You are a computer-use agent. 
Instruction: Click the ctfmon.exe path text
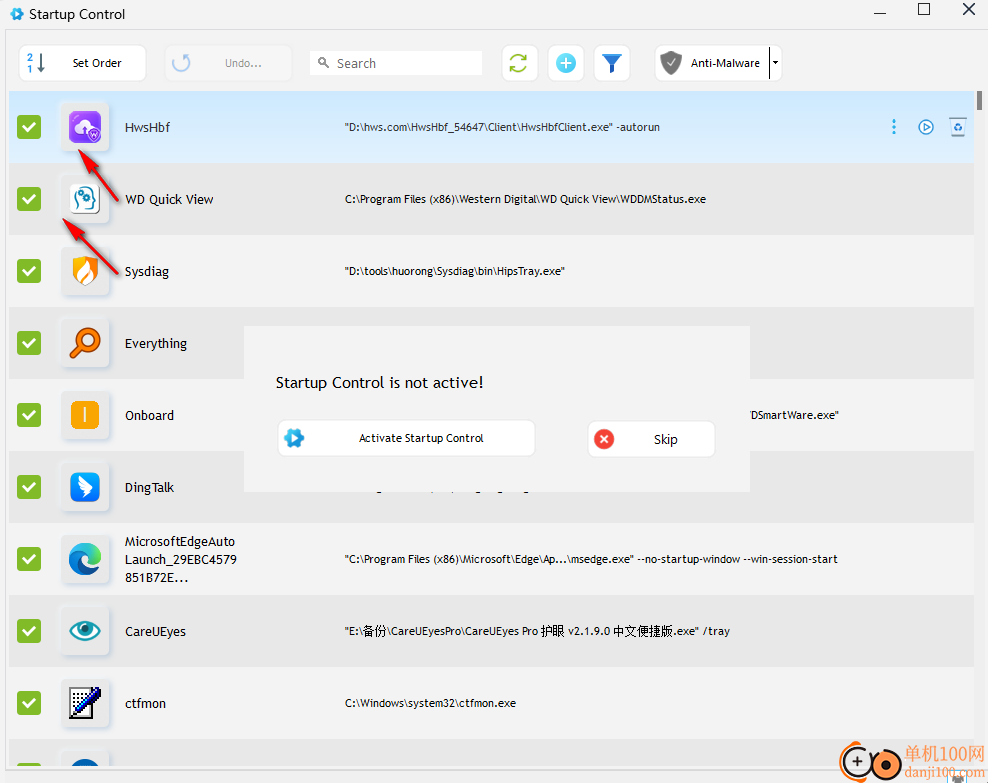click(430, 704)
